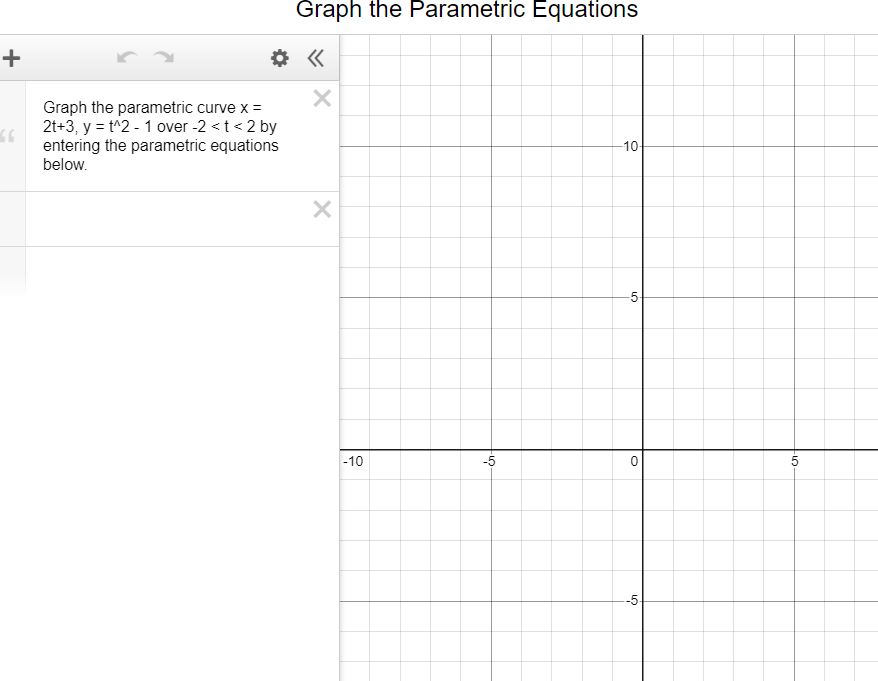Click the quotation-mark note indicator
The height and width of the screenshot is (681, 878).
pyautogui.click(x=8, y=137)
